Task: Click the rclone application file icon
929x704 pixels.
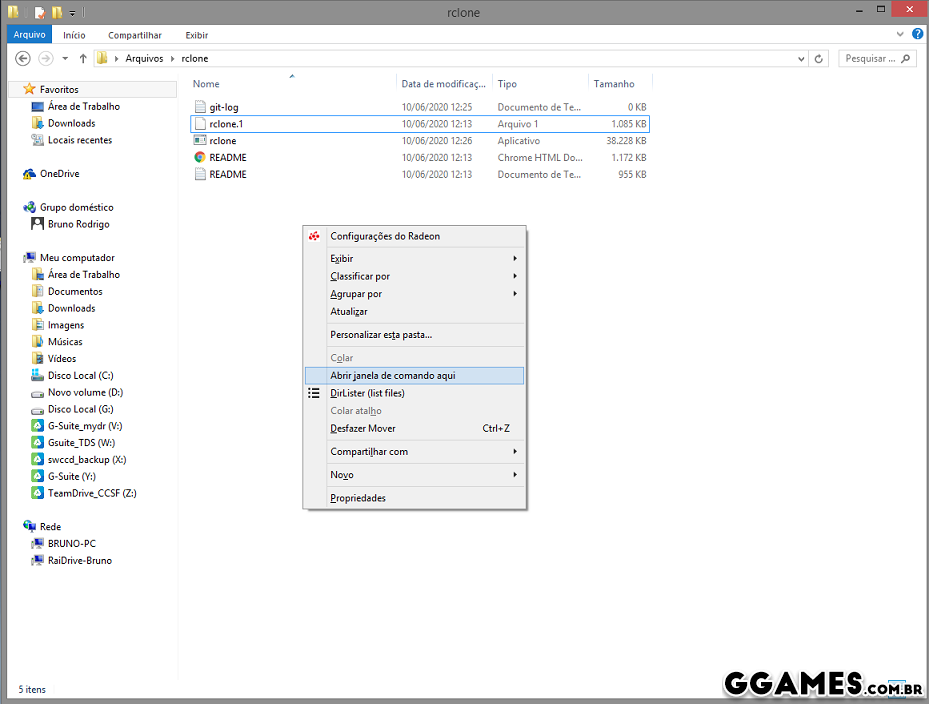Action: [200, 141]
